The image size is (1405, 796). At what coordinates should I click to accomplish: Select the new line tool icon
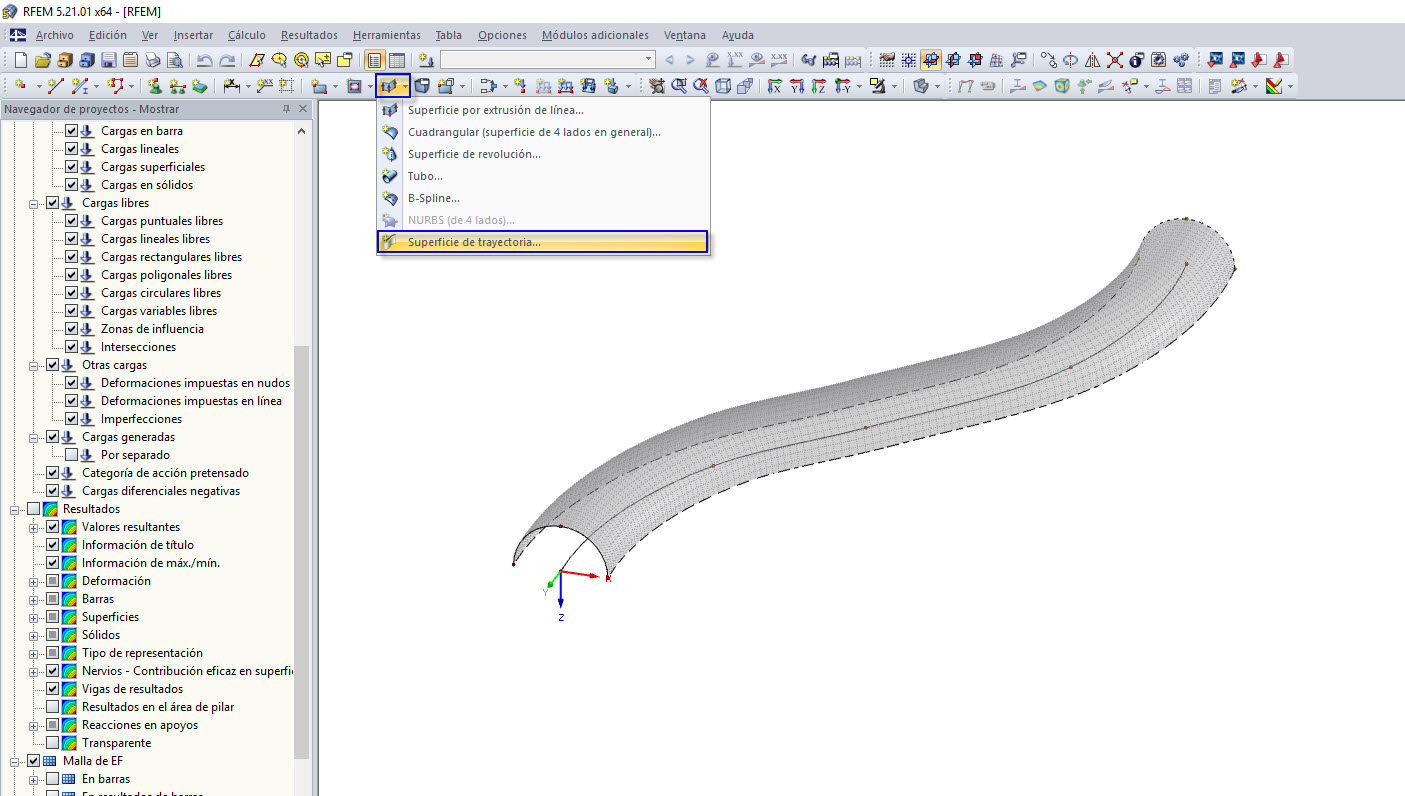[56, 86]
